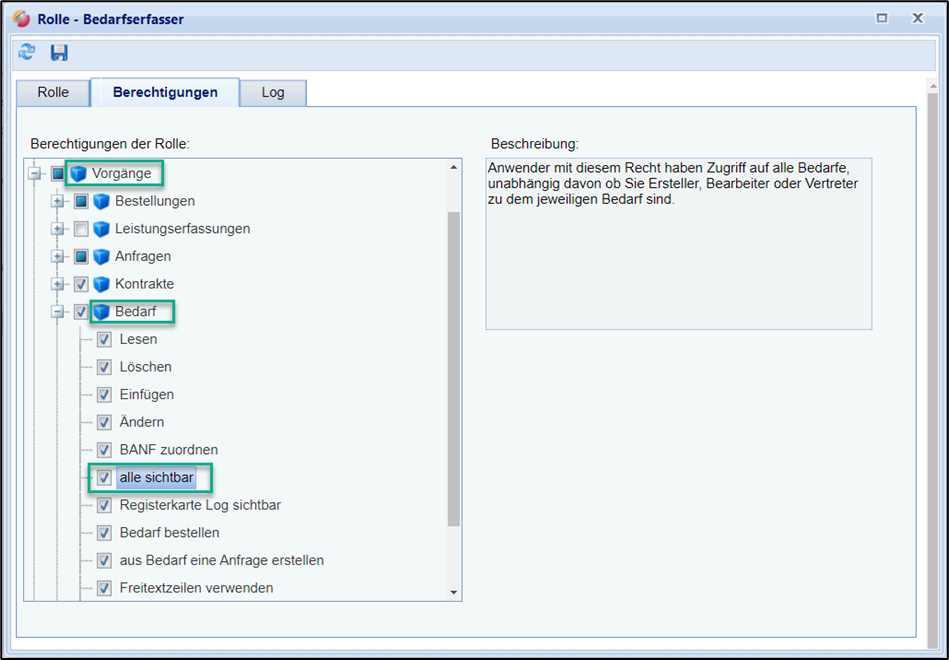Screen dimensions: 949x660
Task: Select 'Bedarf bestellen' permission label
Action: pyautogui.click(x=169, y=533)
